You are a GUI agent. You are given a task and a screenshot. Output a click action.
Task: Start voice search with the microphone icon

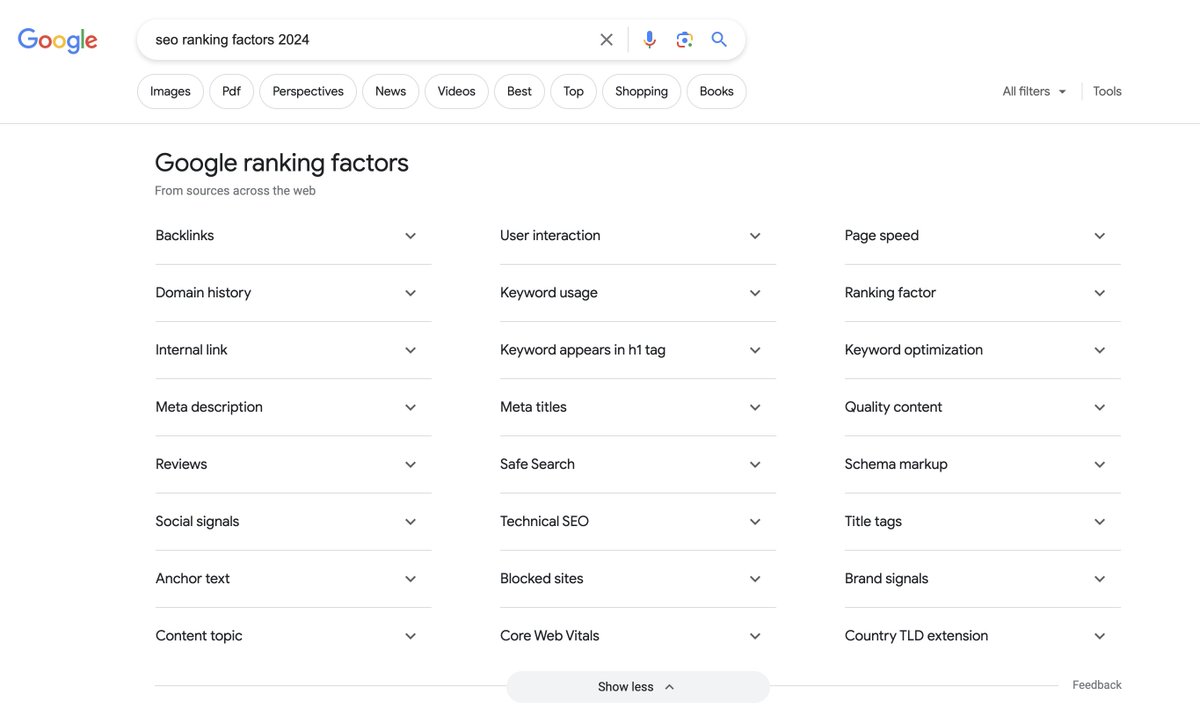coord(650,40)
